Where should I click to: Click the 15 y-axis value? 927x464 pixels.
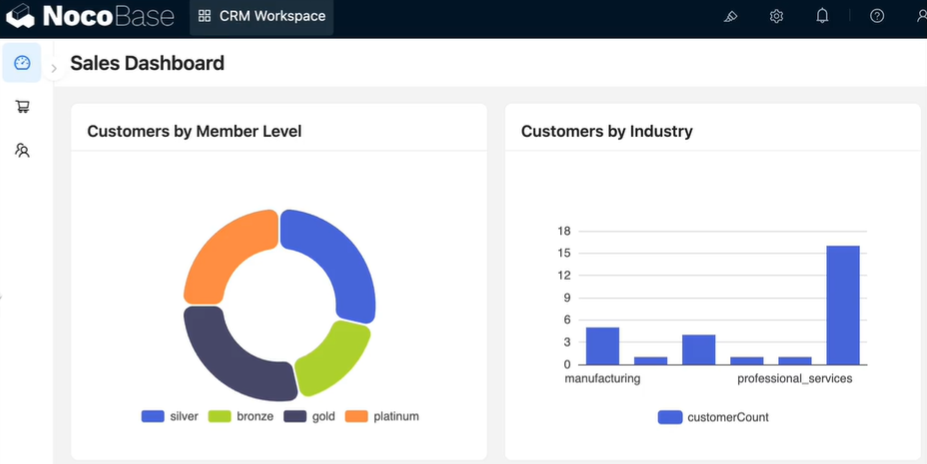[564, 253]
